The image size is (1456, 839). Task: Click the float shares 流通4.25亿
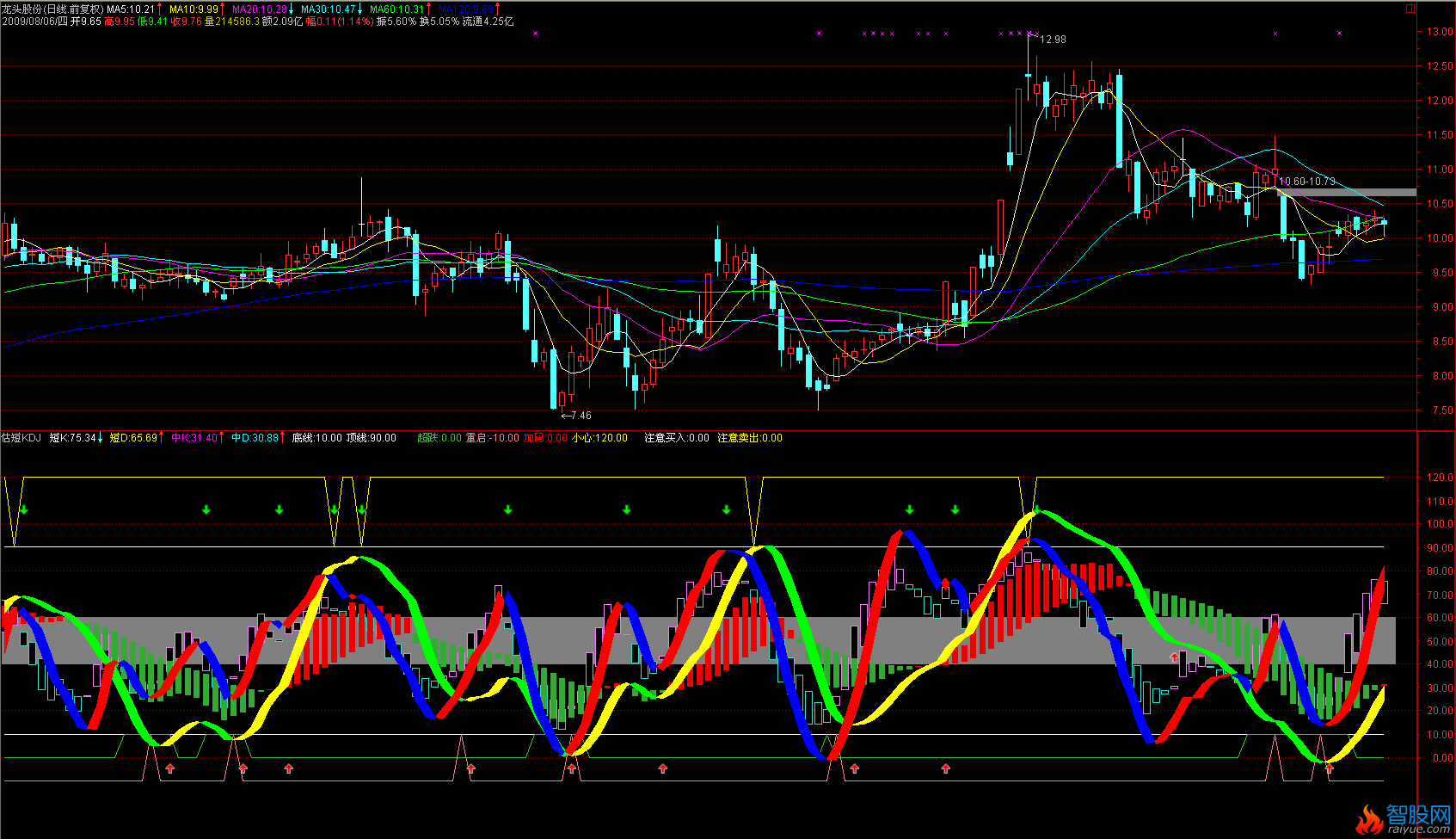[x=488, y=22]
